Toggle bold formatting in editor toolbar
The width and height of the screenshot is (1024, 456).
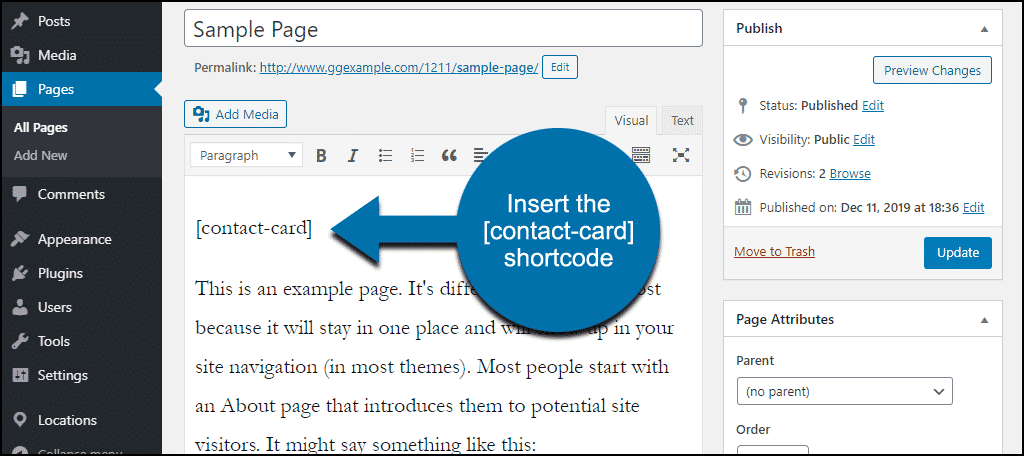point(321,155)
